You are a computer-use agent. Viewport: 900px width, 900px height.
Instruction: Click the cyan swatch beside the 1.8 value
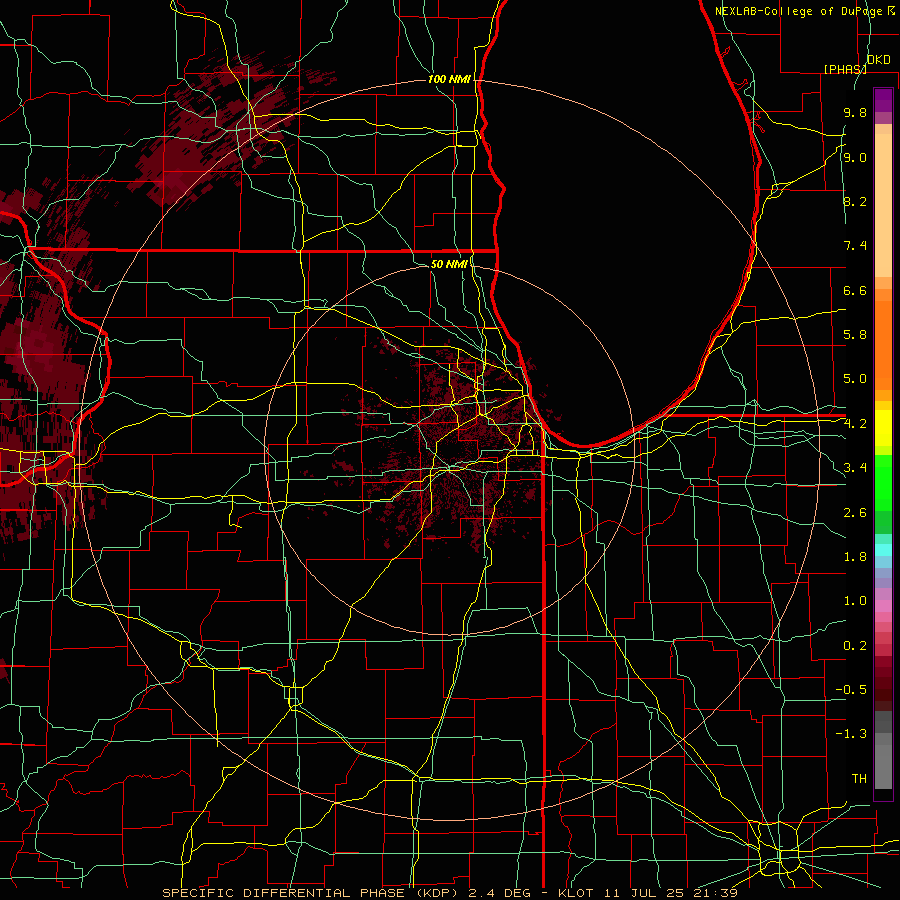(883, 550)
